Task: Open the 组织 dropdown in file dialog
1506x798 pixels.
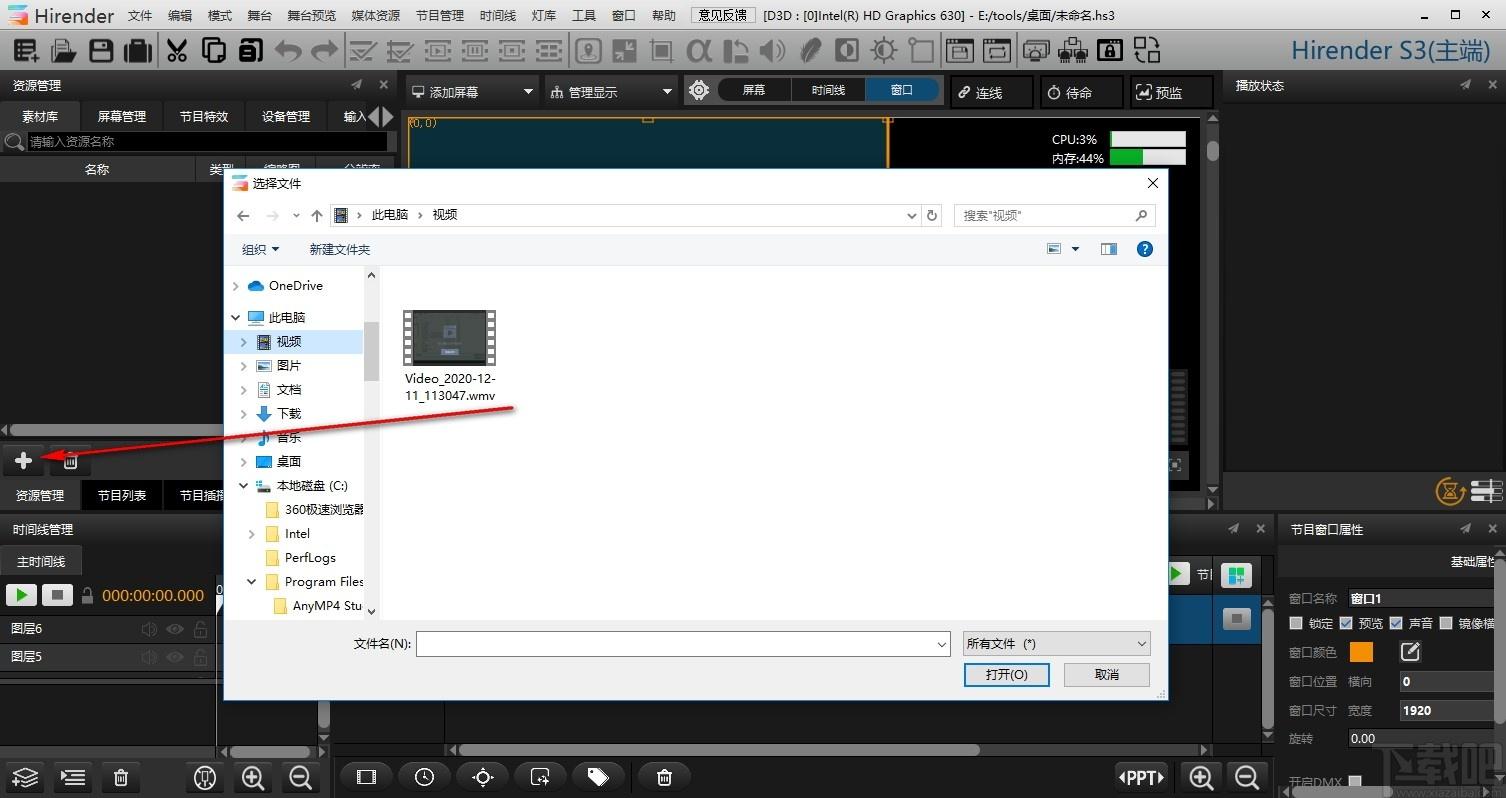Action: 261,249
